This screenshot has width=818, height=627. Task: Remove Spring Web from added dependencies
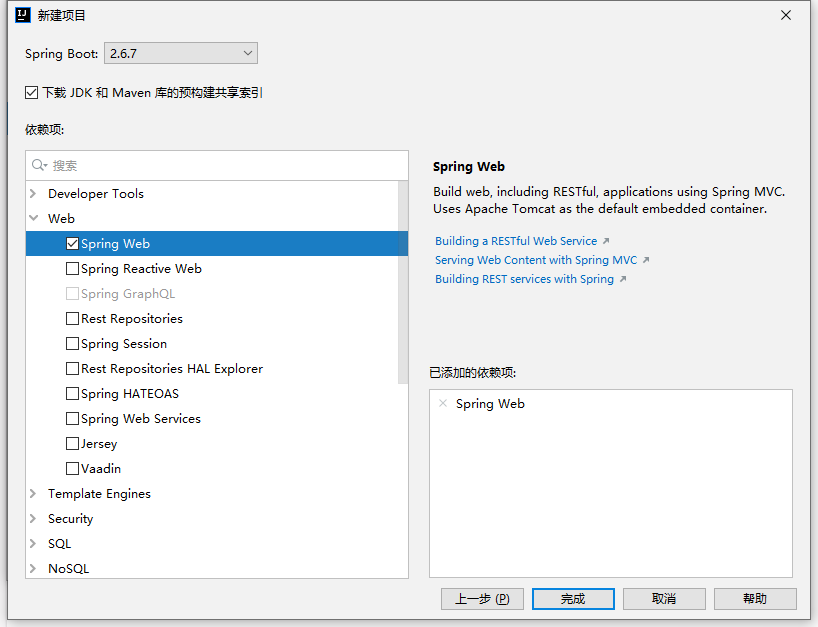point(443,403)
